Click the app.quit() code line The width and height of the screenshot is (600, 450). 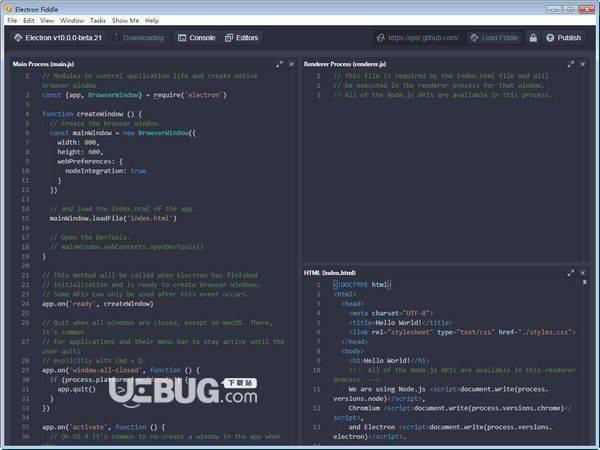coord(77,389)
